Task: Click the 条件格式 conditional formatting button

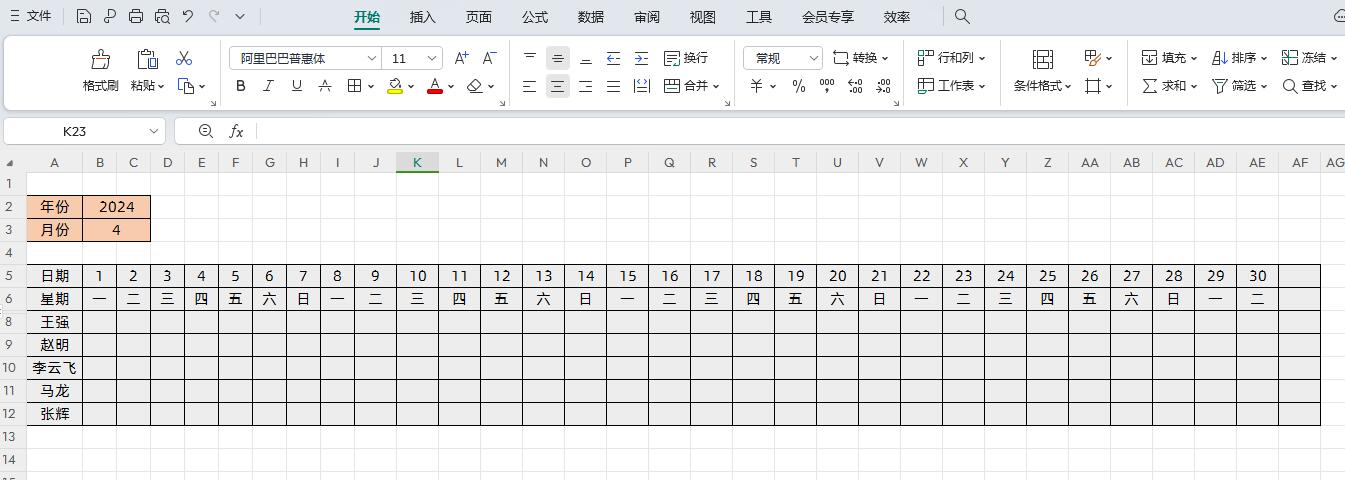Action: 1042,70
